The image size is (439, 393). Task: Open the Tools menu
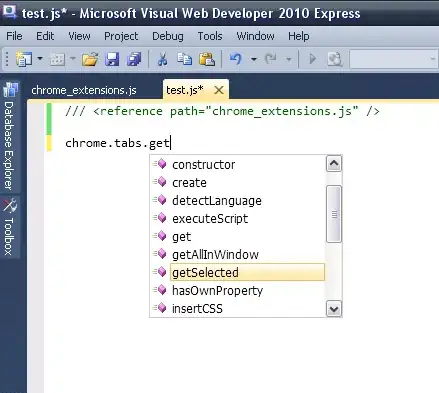click(x=210, y=36)
